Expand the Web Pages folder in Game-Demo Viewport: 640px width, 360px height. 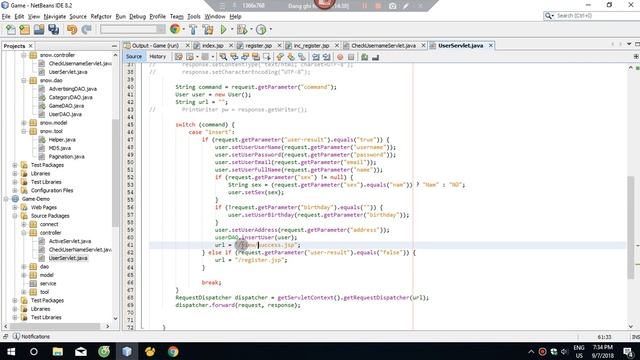pos(15,207)
